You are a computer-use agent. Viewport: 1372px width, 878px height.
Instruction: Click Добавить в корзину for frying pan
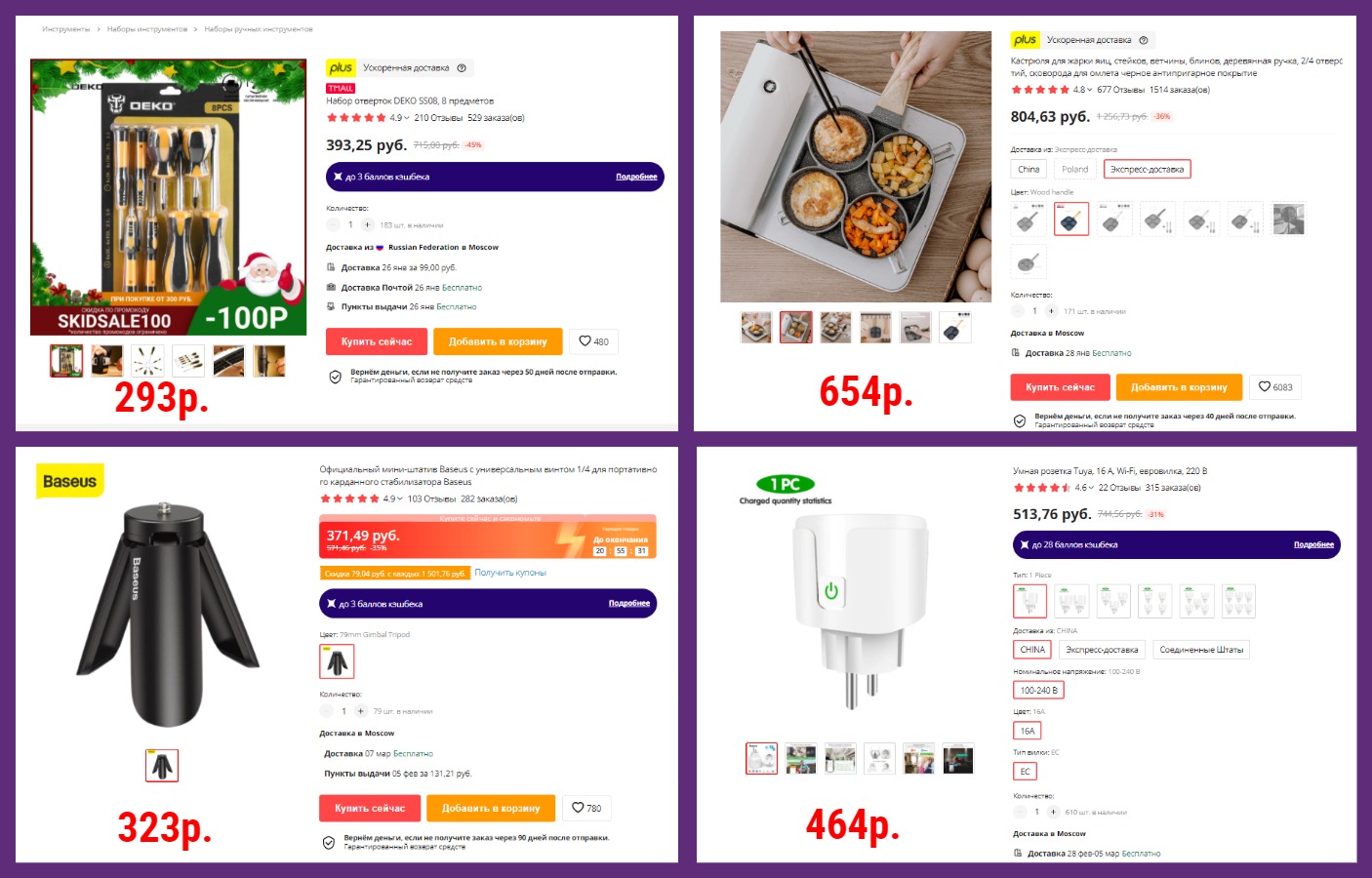1179,387
